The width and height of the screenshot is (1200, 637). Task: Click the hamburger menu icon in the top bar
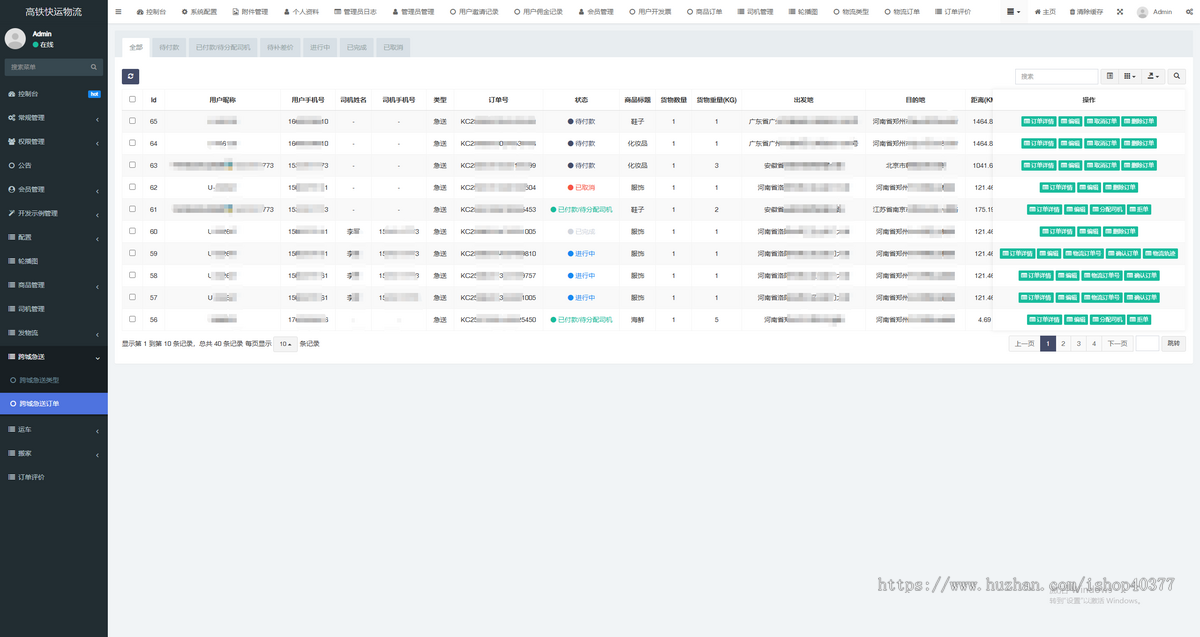pyautogui.click(x=119, y=12)
